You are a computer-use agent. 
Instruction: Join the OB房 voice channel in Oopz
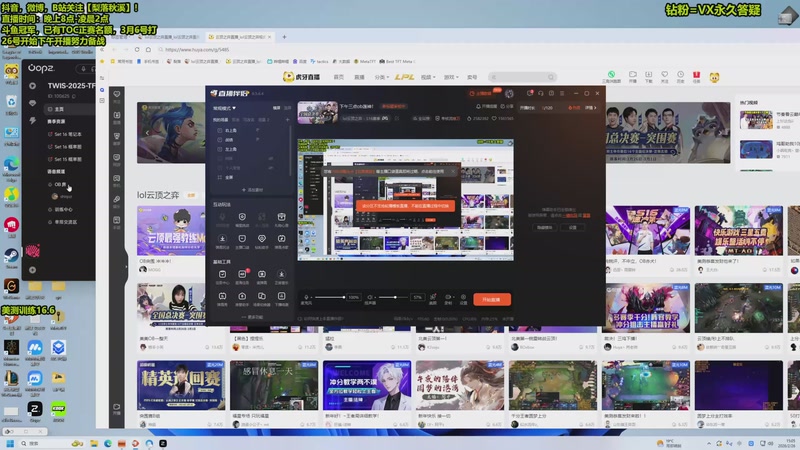click(x=60, y=184)
